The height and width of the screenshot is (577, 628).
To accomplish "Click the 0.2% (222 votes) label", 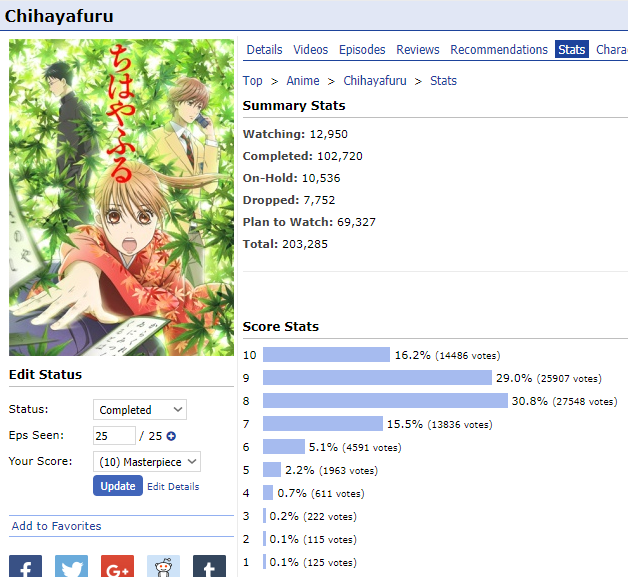I will pos(313,517).
